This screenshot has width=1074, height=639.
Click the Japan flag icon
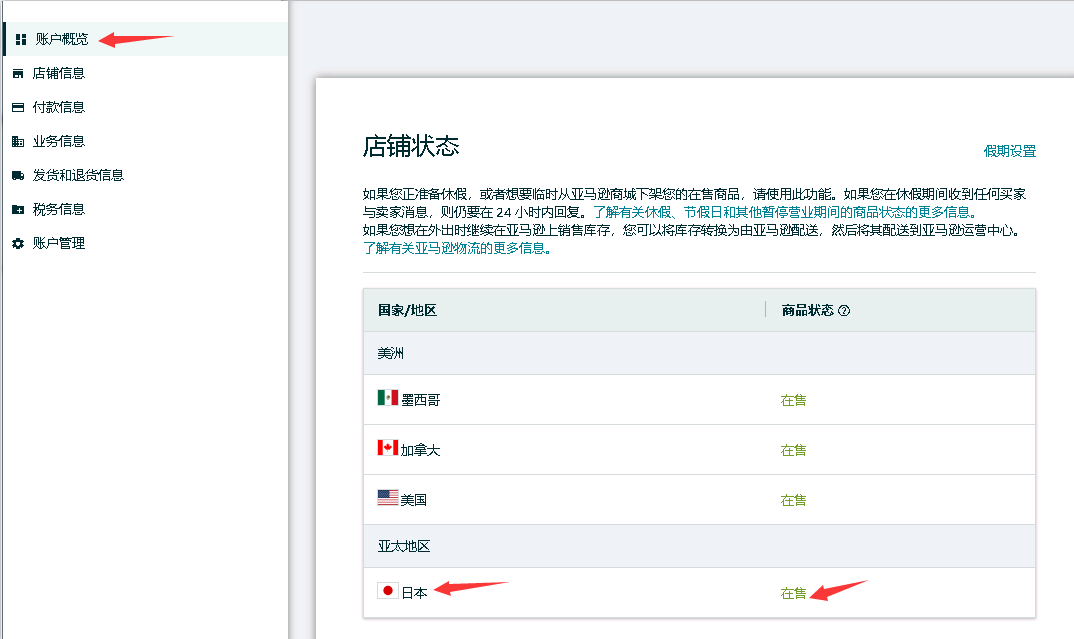(389, 592)
